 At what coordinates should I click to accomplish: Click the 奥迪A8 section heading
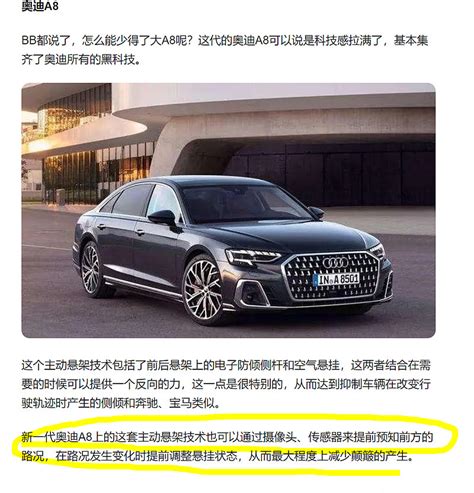tap(40, 6)
